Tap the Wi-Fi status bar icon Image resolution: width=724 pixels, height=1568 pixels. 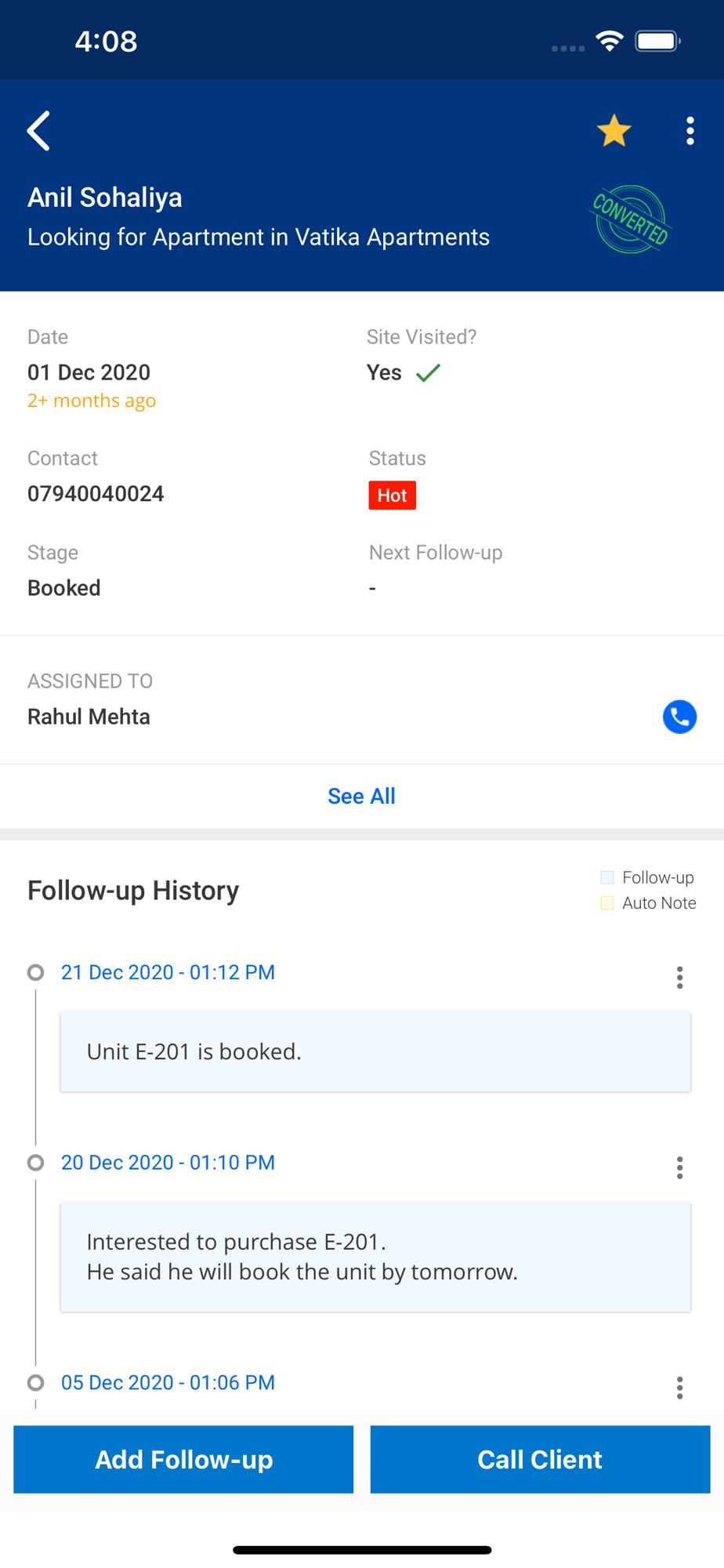[609, 41]
